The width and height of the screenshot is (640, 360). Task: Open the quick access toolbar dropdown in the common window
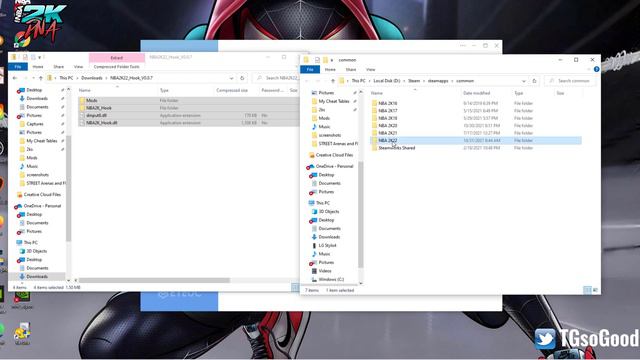click(332, 60)
